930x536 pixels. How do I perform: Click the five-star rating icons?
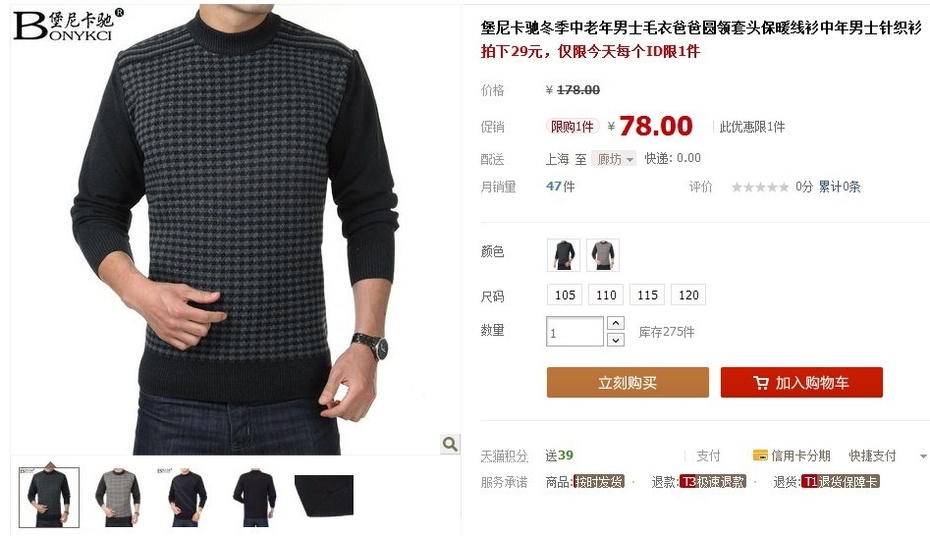pos(760,187)
